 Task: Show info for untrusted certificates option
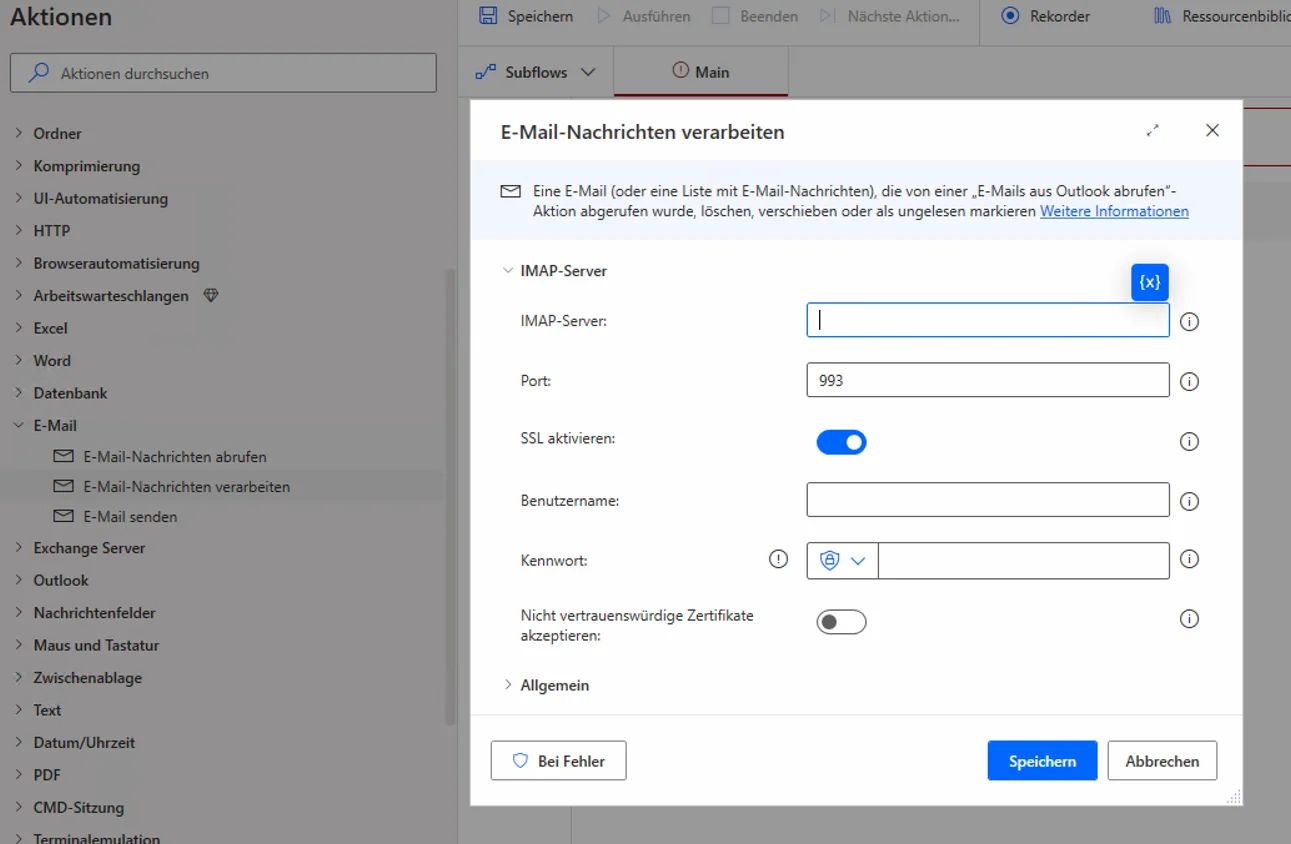click(x=1189, y=619)
